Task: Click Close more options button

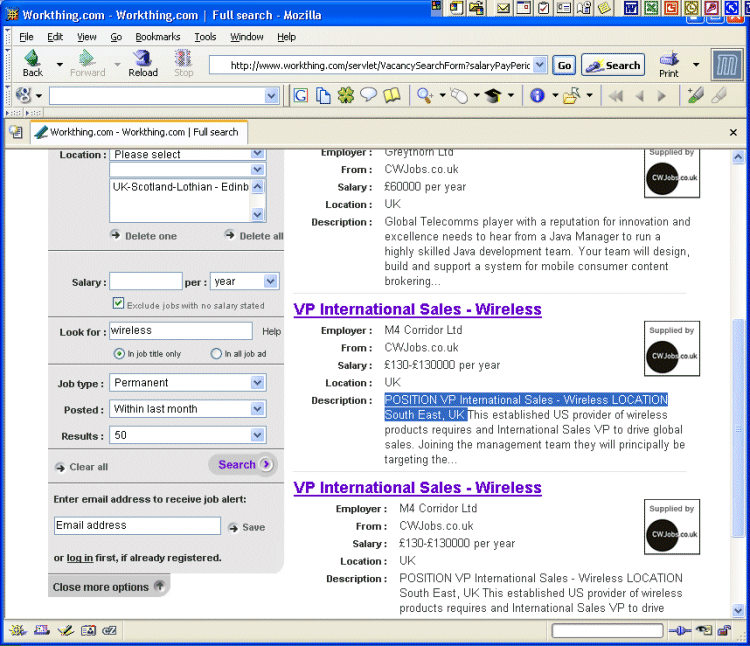Action: coord(109,587)
